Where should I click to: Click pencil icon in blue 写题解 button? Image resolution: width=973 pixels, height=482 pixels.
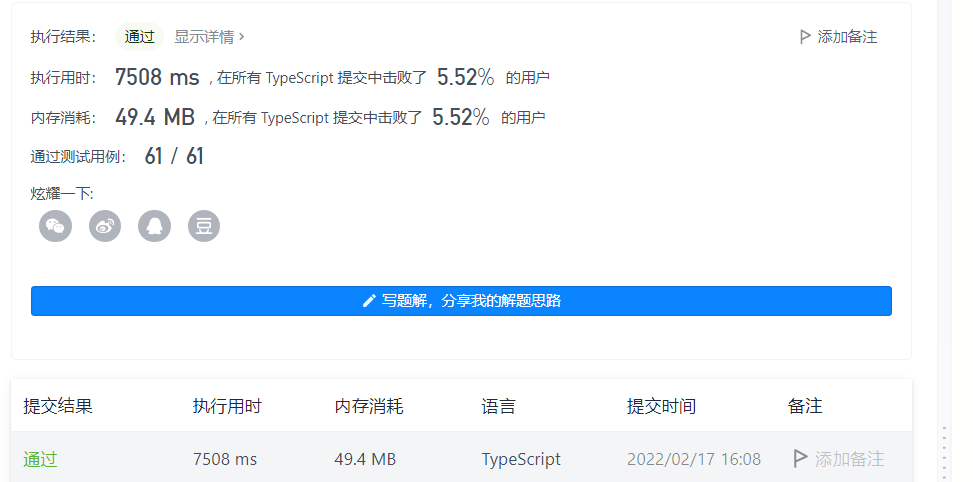369,301
